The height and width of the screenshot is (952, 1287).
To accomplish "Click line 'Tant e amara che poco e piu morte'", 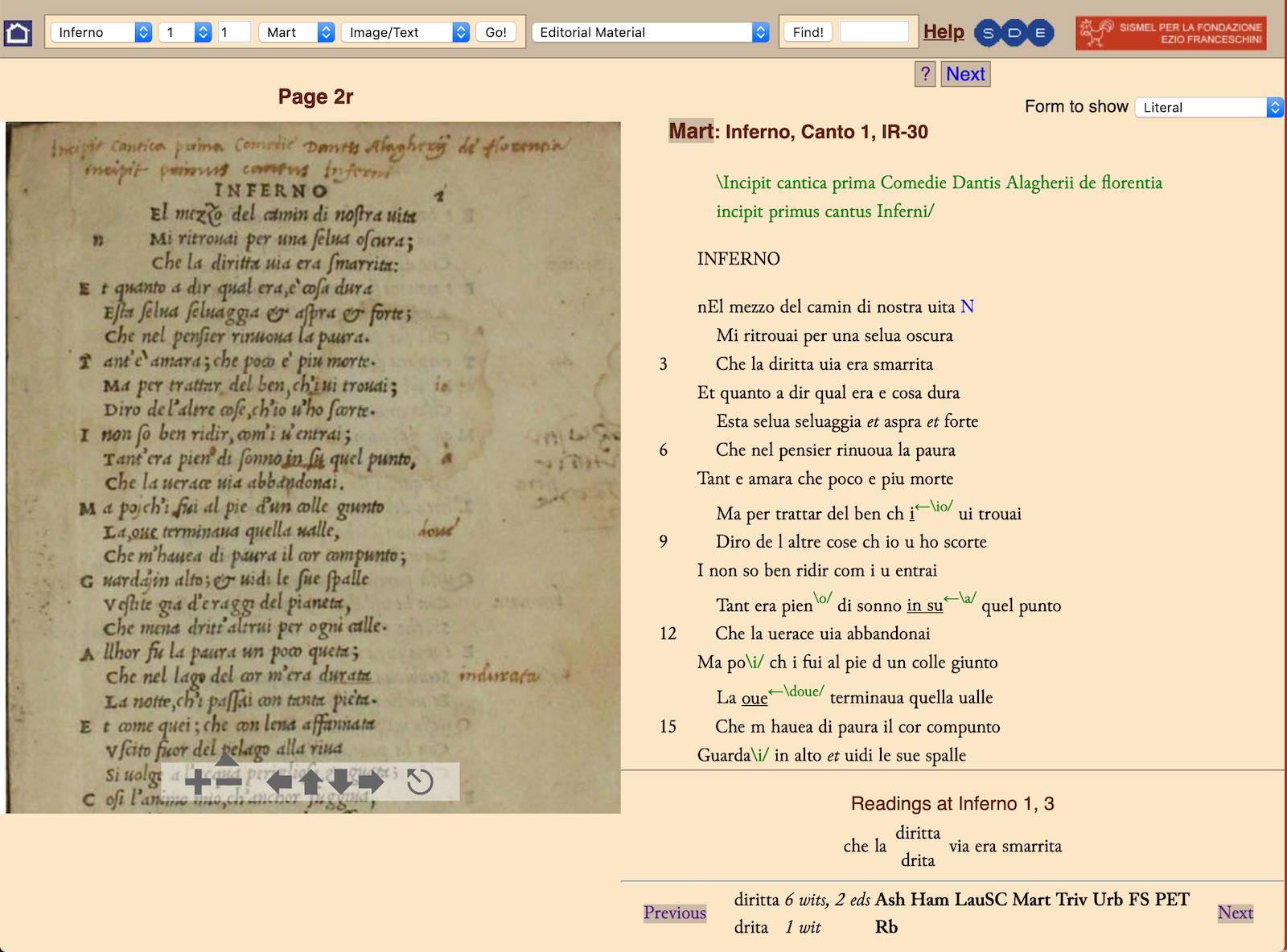I will point(825,478).
